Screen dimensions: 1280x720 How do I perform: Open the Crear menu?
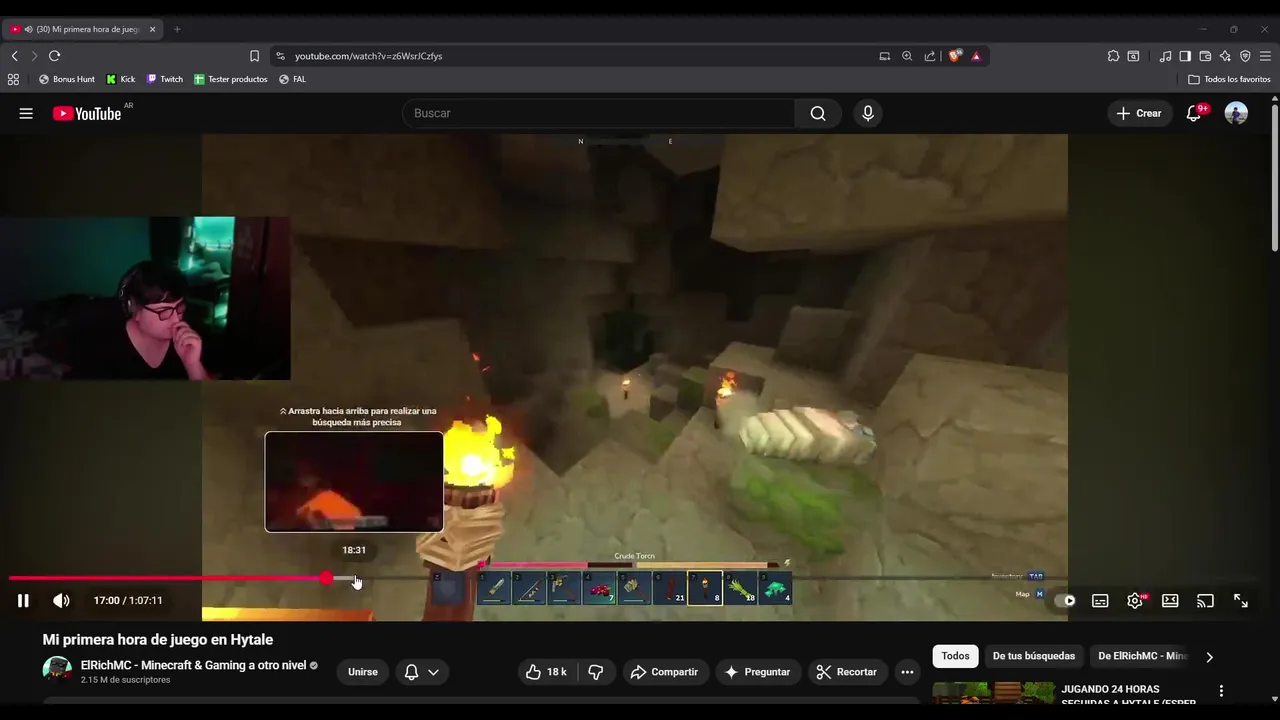(x=1139, y=113)
